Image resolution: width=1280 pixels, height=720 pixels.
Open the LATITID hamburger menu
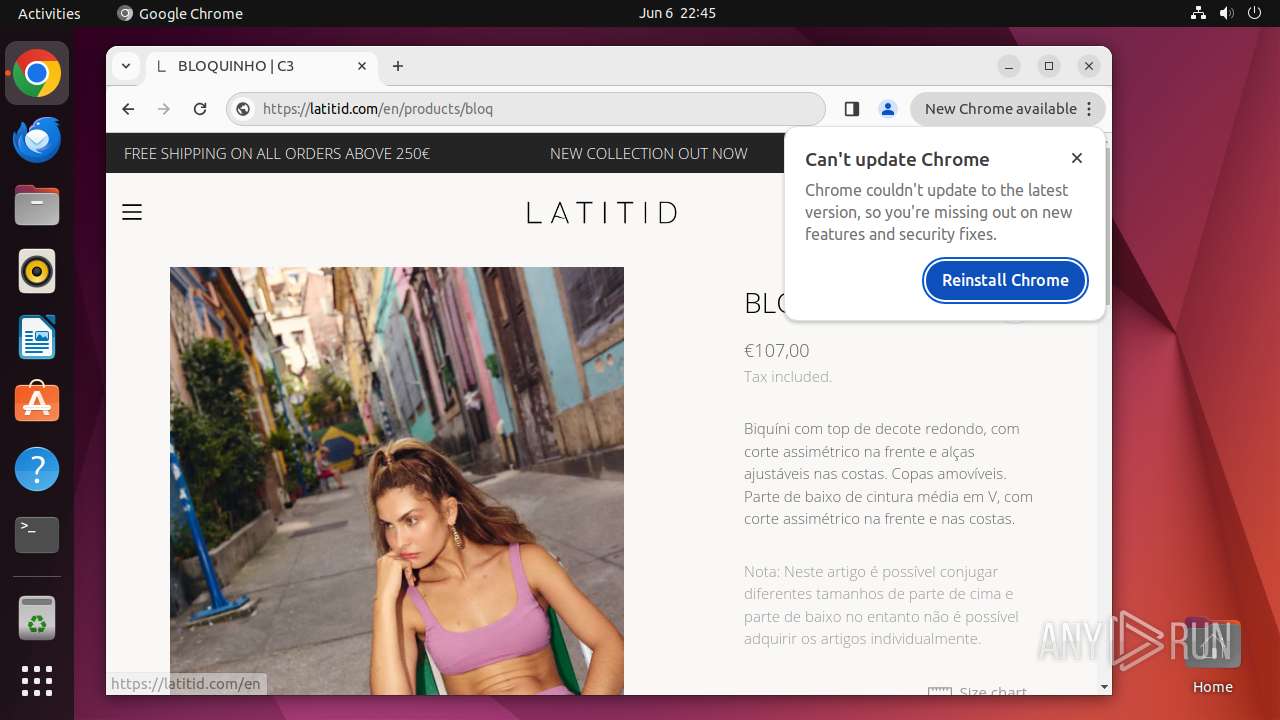[x=132, y=212]
